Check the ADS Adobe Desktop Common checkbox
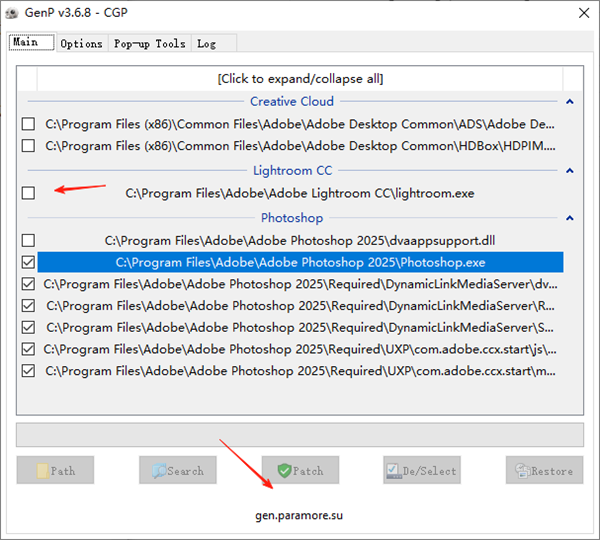 point(28,124)
